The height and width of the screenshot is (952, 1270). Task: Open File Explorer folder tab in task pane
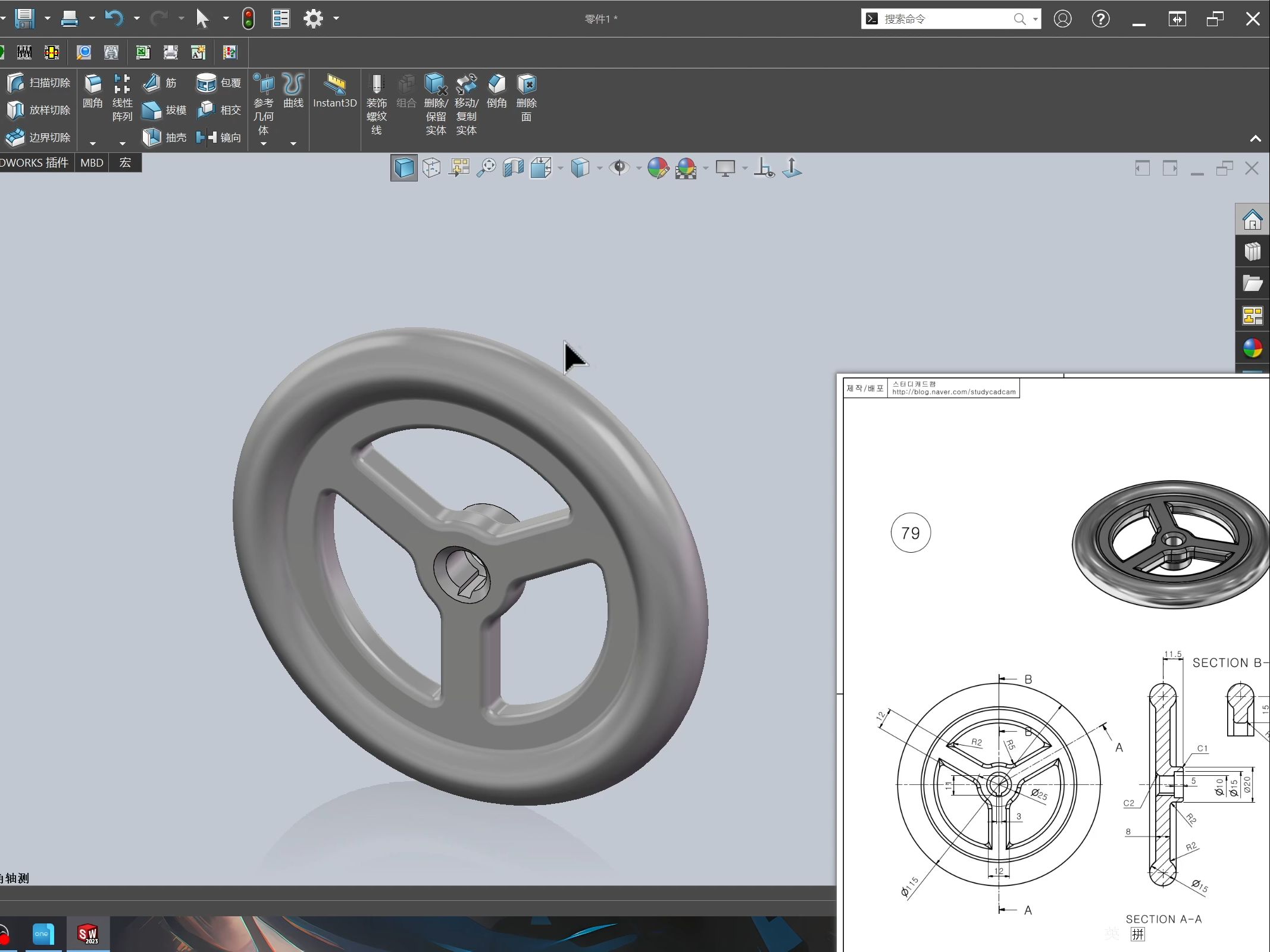pyautogui.click(x=1252, y=284)
